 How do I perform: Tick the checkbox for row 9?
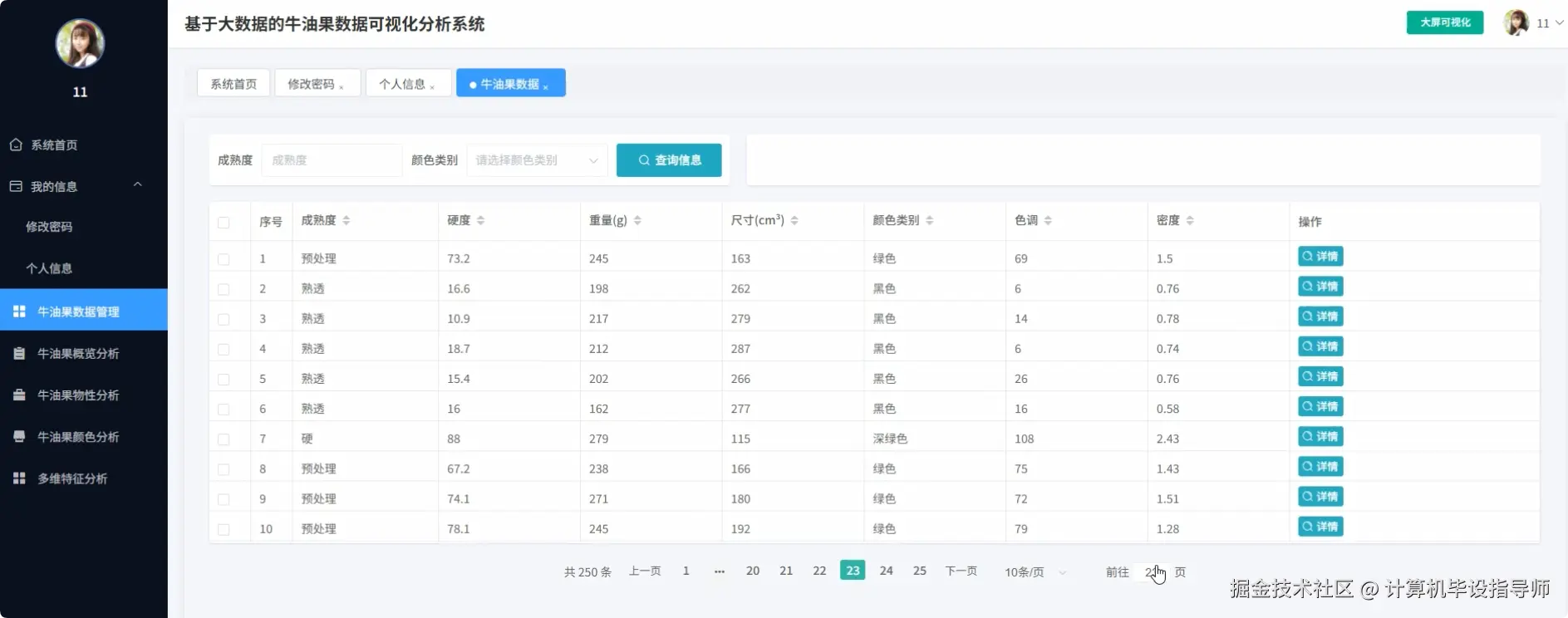[224, 499]
